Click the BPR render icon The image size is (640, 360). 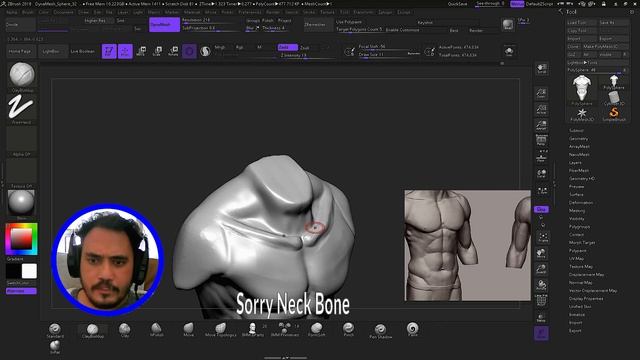point(508,24)
